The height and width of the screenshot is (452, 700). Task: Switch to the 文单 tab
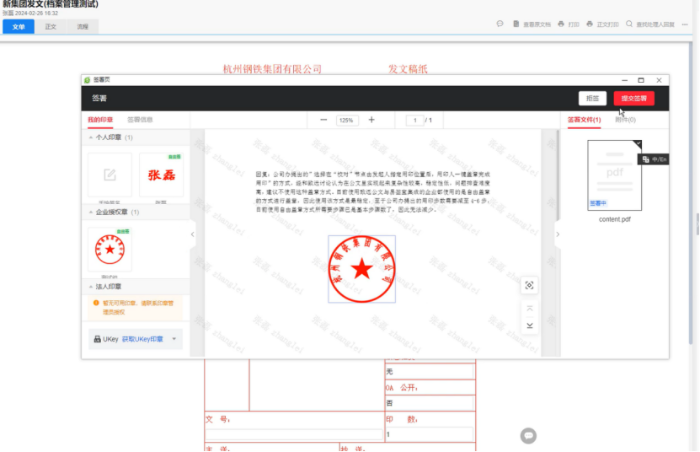pos(18,27)
